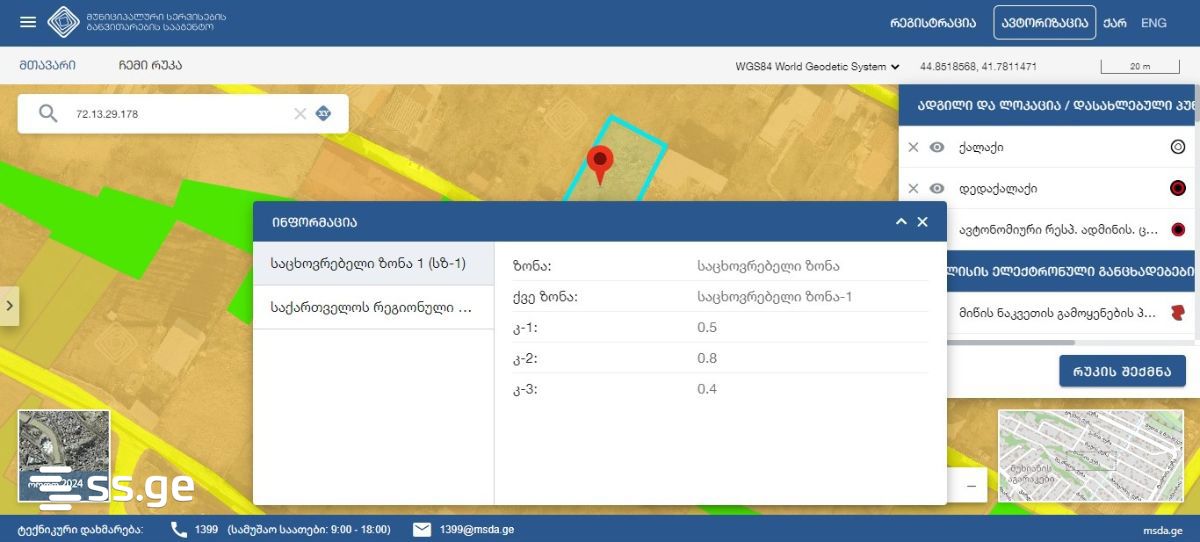
Task: Click the ქვე ზონა: label
Action: point(545,297)
